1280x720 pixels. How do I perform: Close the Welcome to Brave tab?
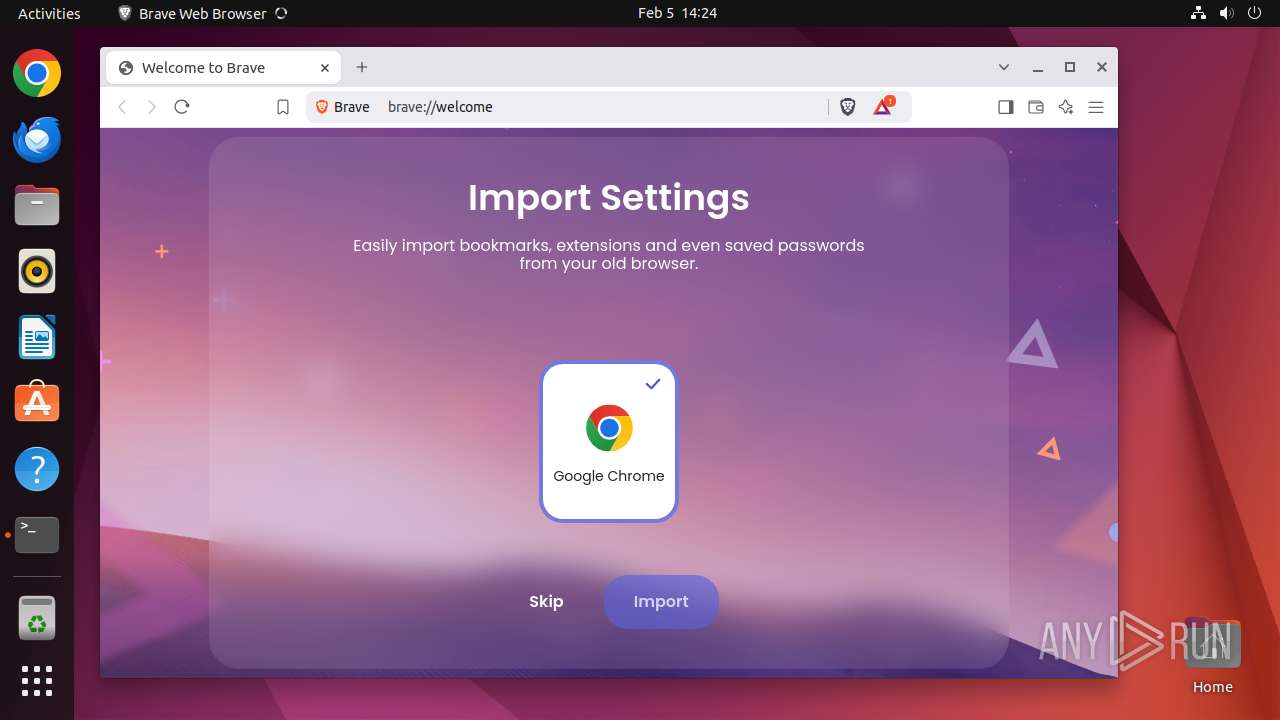tap(325, 68)
